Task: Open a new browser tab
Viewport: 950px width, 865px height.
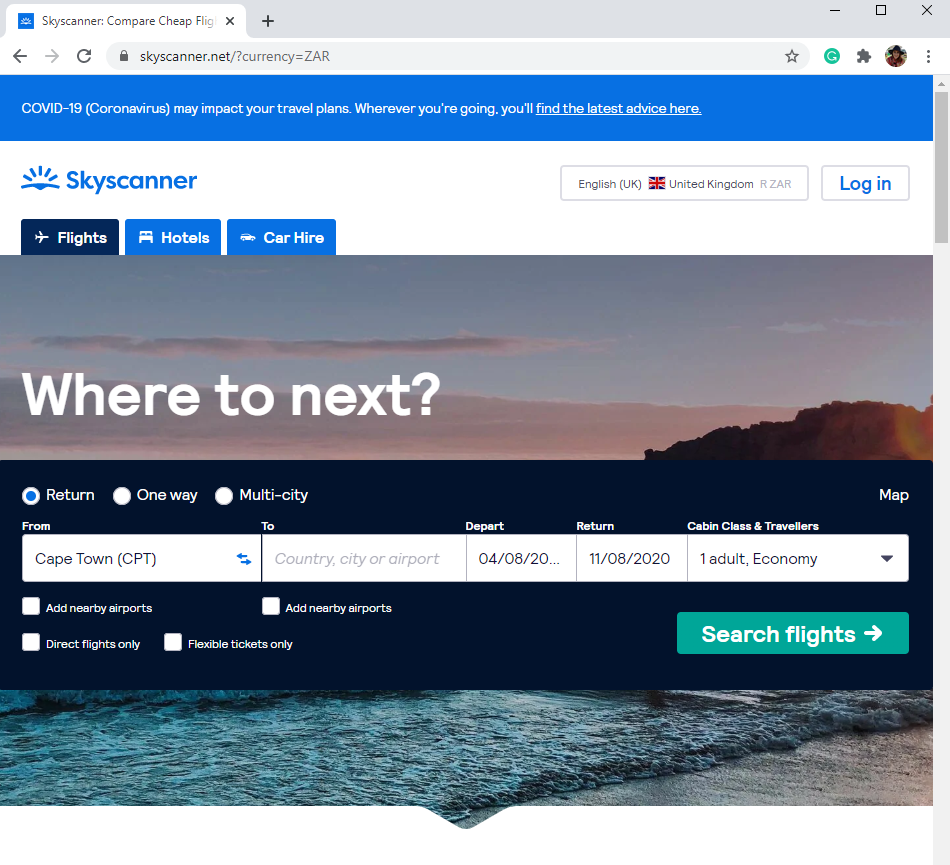Action: pos(268,21)
